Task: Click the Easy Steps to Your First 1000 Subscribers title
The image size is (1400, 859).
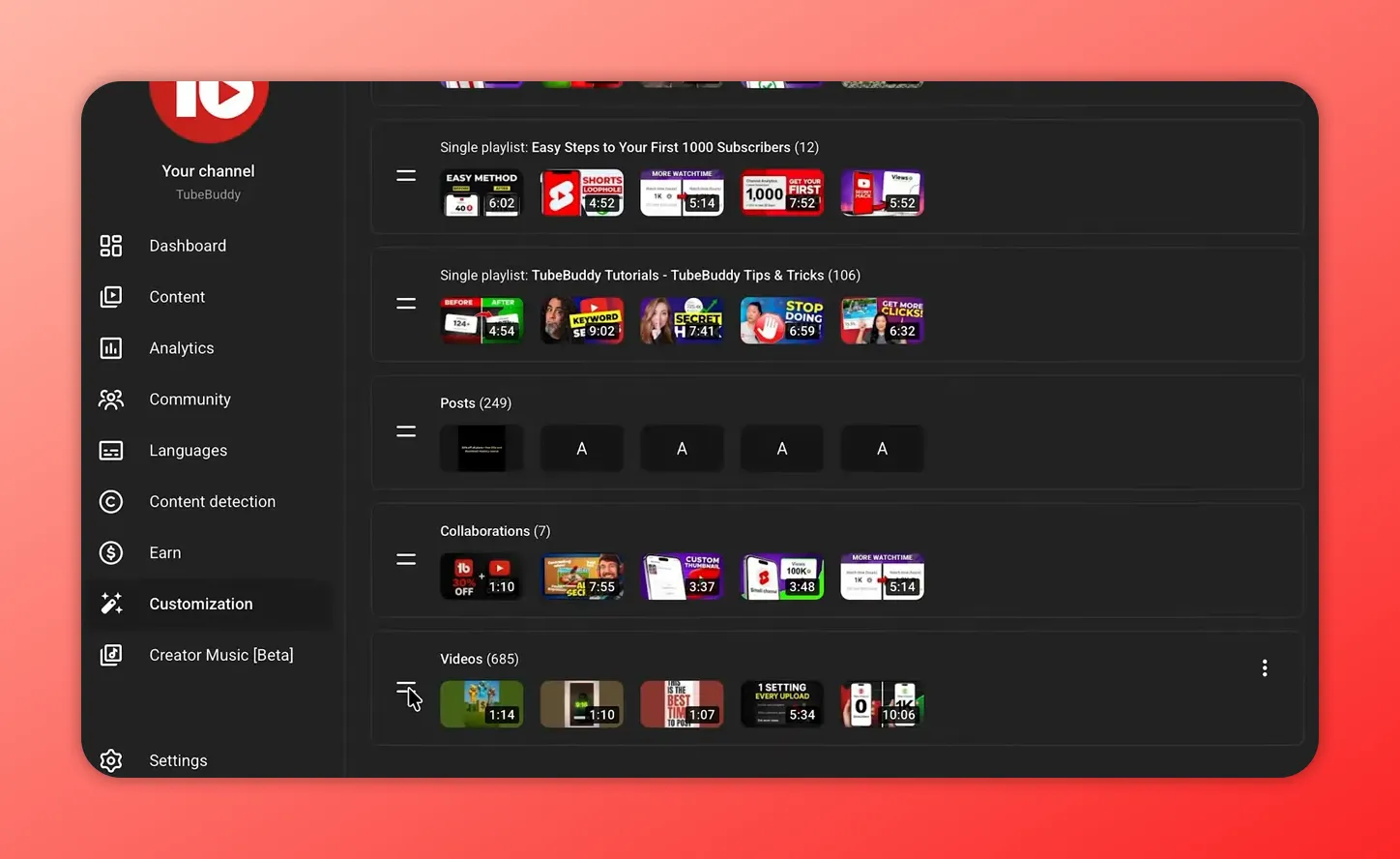Action: 661,147
